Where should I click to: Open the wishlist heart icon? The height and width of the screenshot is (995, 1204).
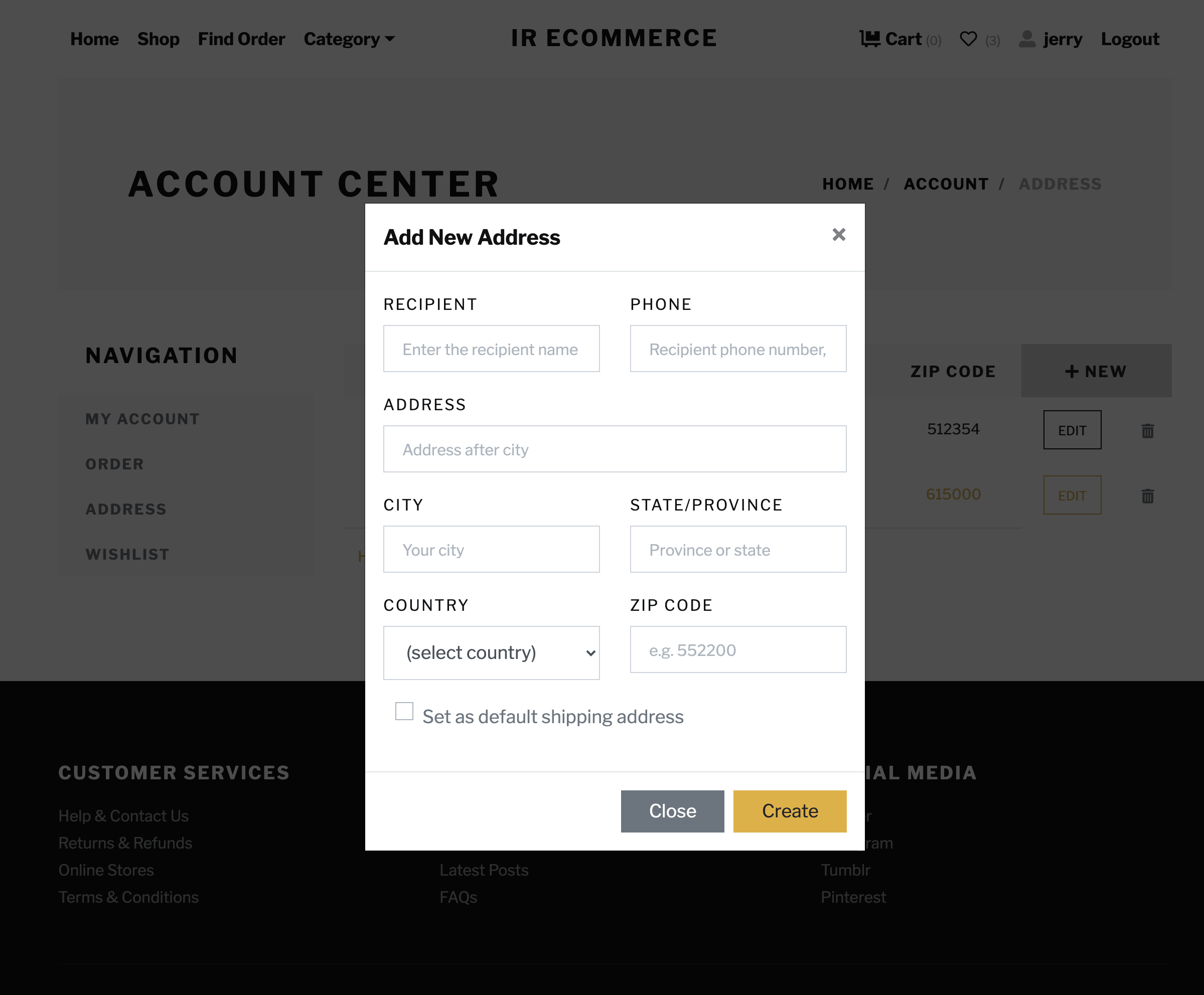coord(968,39)
